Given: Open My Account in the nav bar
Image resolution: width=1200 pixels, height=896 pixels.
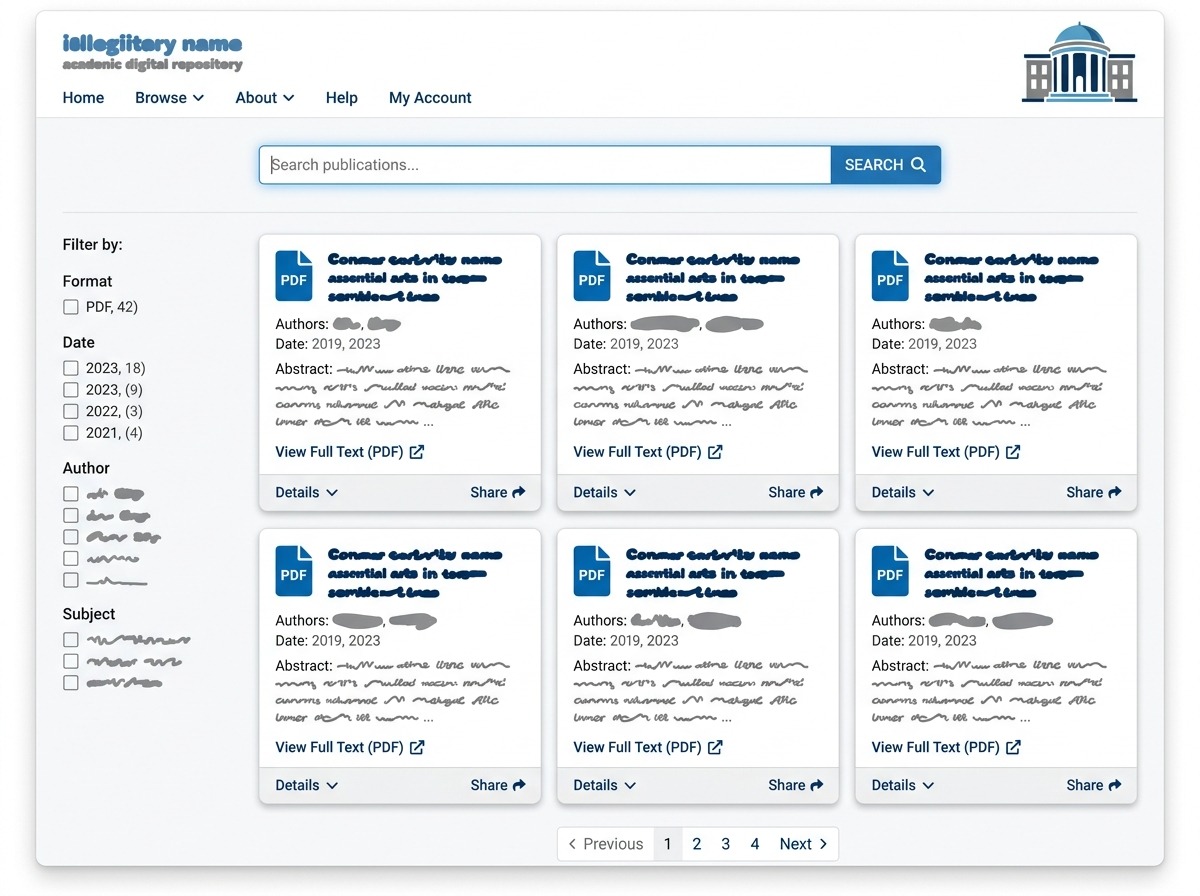Looking at the screenshot, I should pyautogui.click(x=430, y=98).
